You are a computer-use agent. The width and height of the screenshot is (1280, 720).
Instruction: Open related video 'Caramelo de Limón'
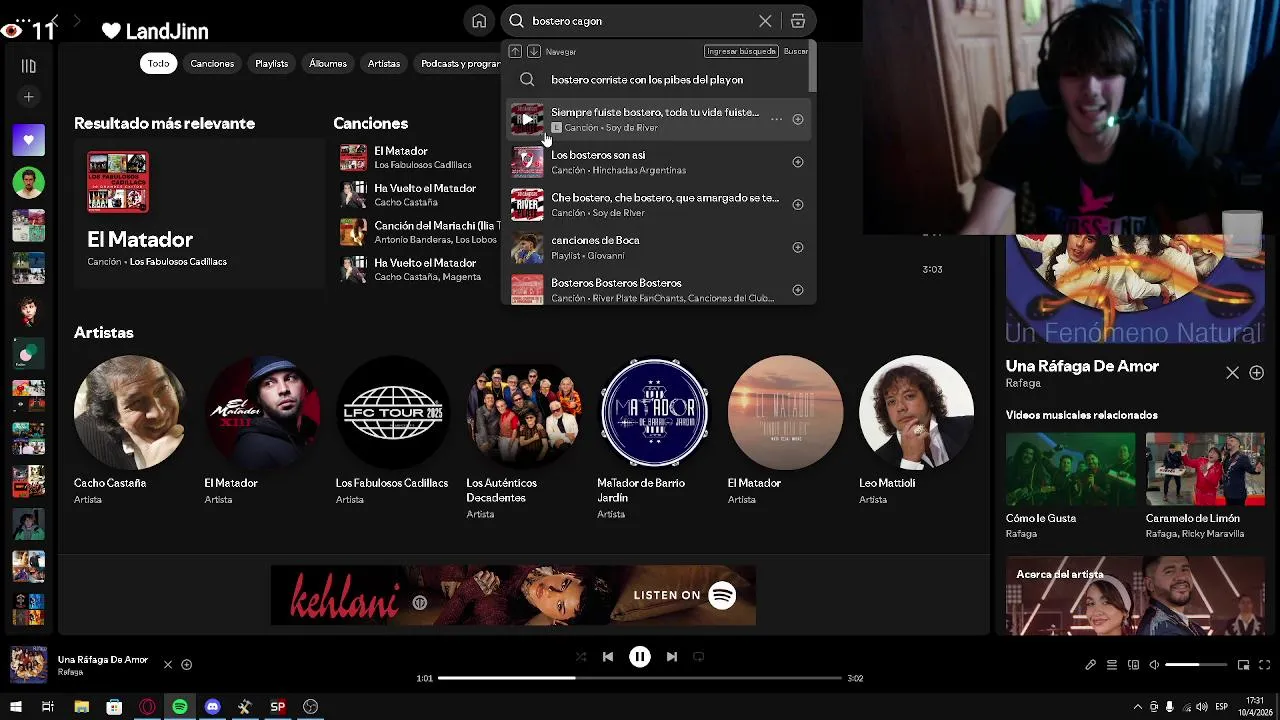pyautogui.click(x=1205, y=485)
